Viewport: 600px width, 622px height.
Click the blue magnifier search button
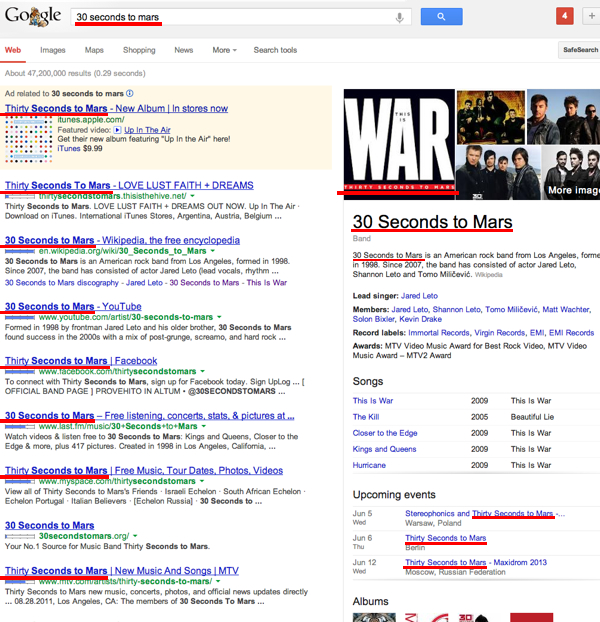coord(441,17)
